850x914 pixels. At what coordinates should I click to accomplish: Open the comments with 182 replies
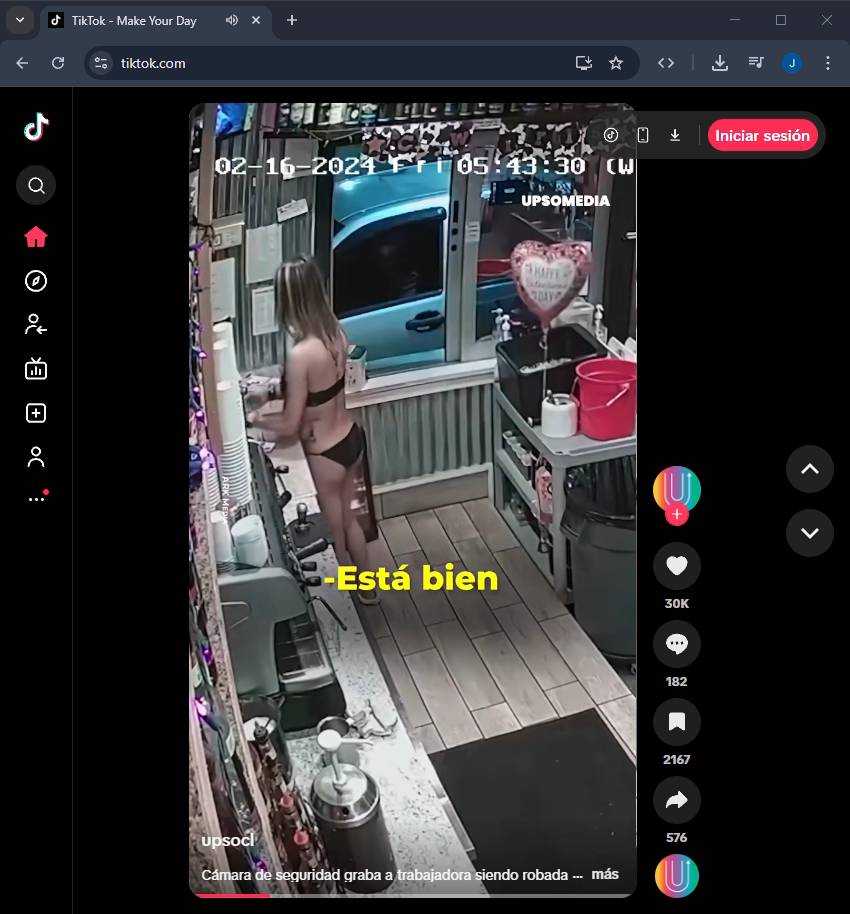pyautogui.click(x=677, y=644)
